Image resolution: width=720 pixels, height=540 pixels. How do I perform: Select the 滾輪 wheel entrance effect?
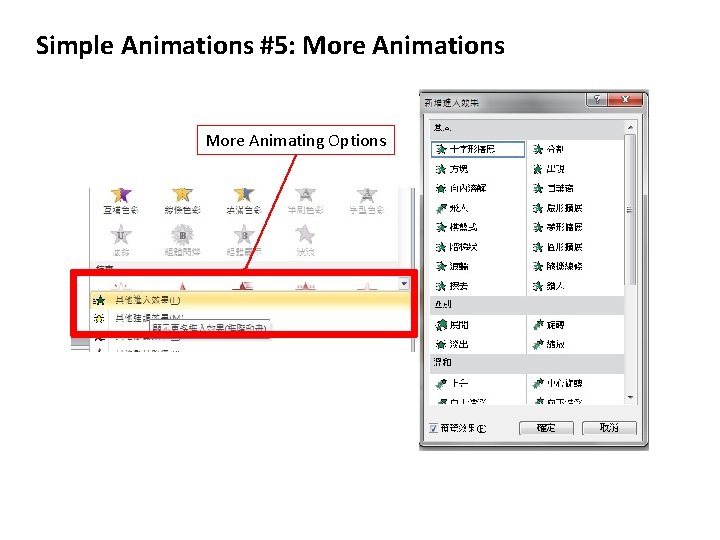452,266
